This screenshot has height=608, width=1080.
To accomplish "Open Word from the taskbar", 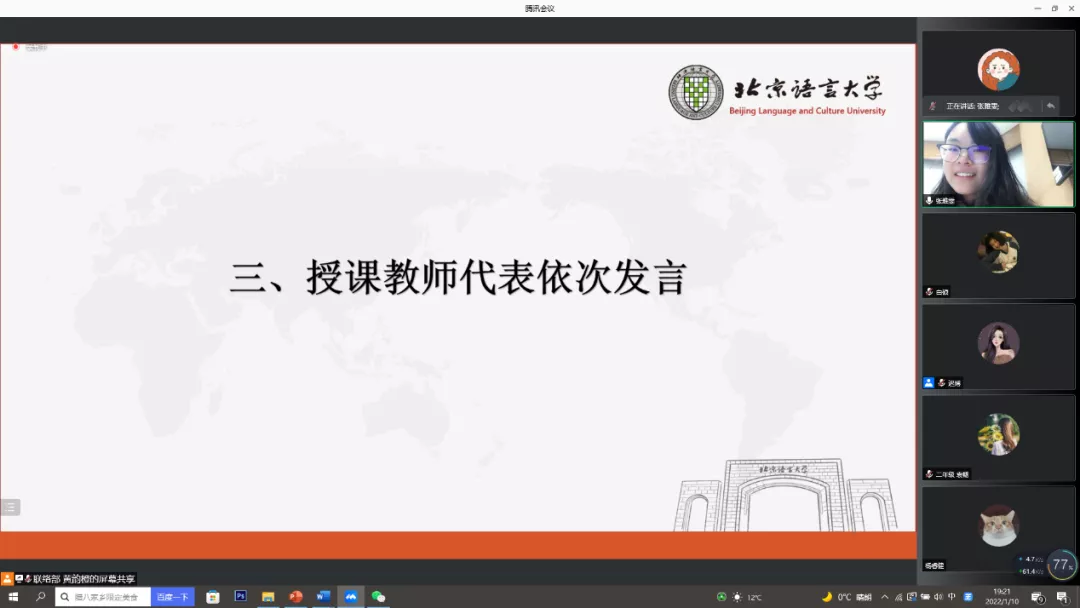I will point(323,597).
